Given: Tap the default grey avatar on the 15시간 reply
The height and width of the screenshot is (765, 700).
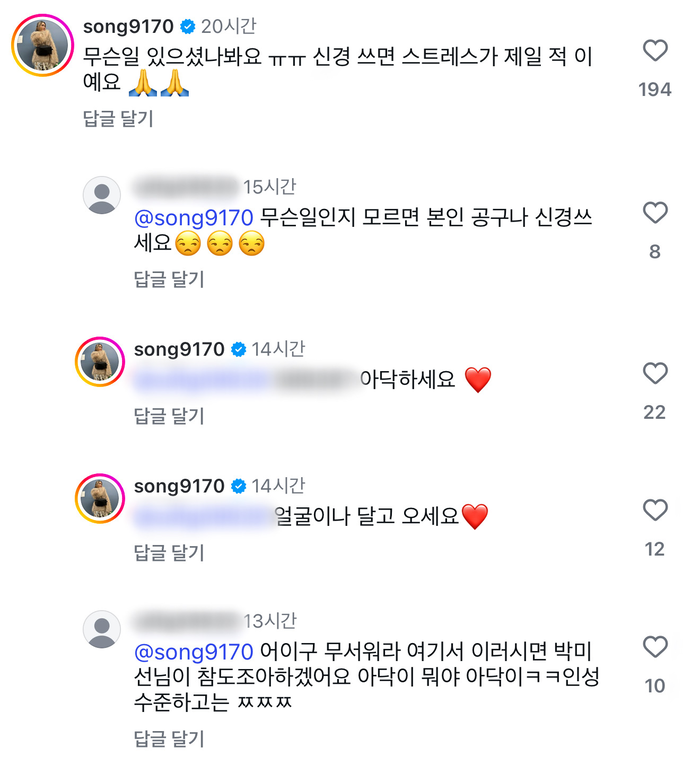Looking at the screenshot, I should (x=101, y=195).
